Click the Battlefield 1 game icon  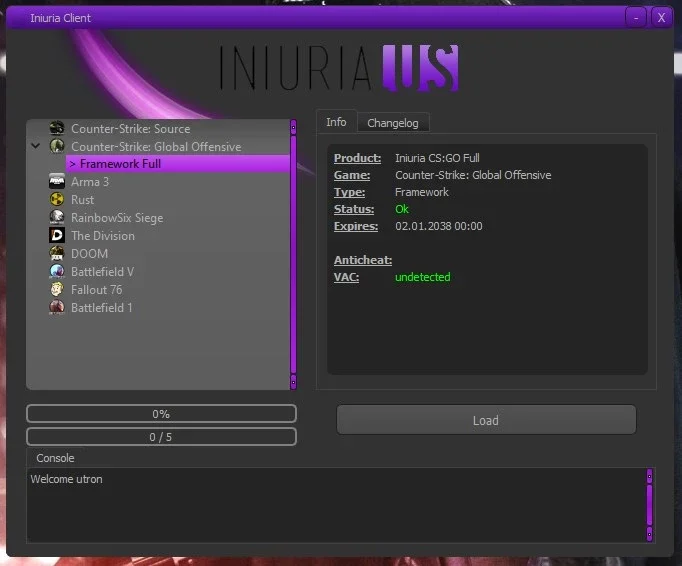(57, 307)
